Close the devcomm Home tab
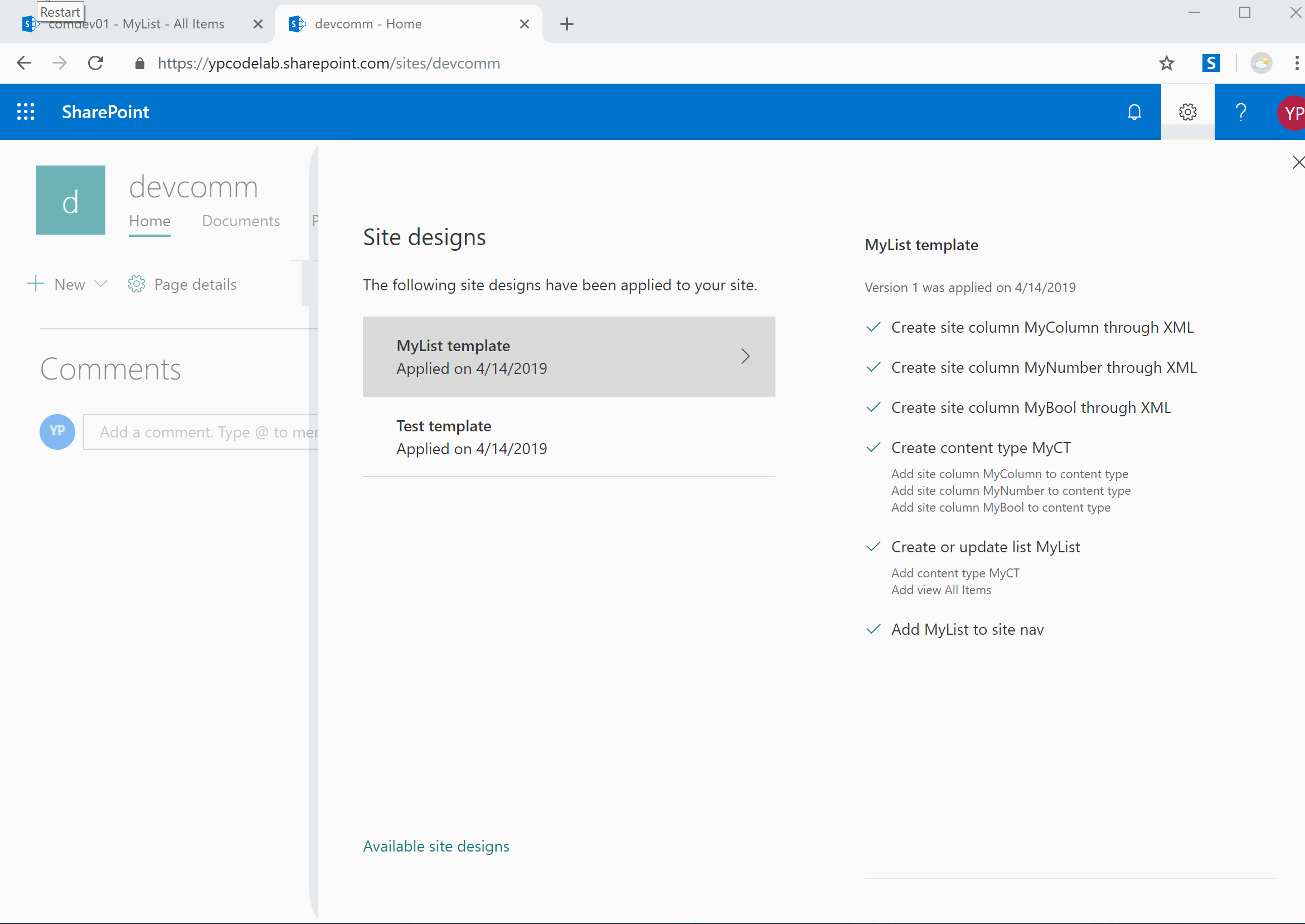 pos(524,24)
